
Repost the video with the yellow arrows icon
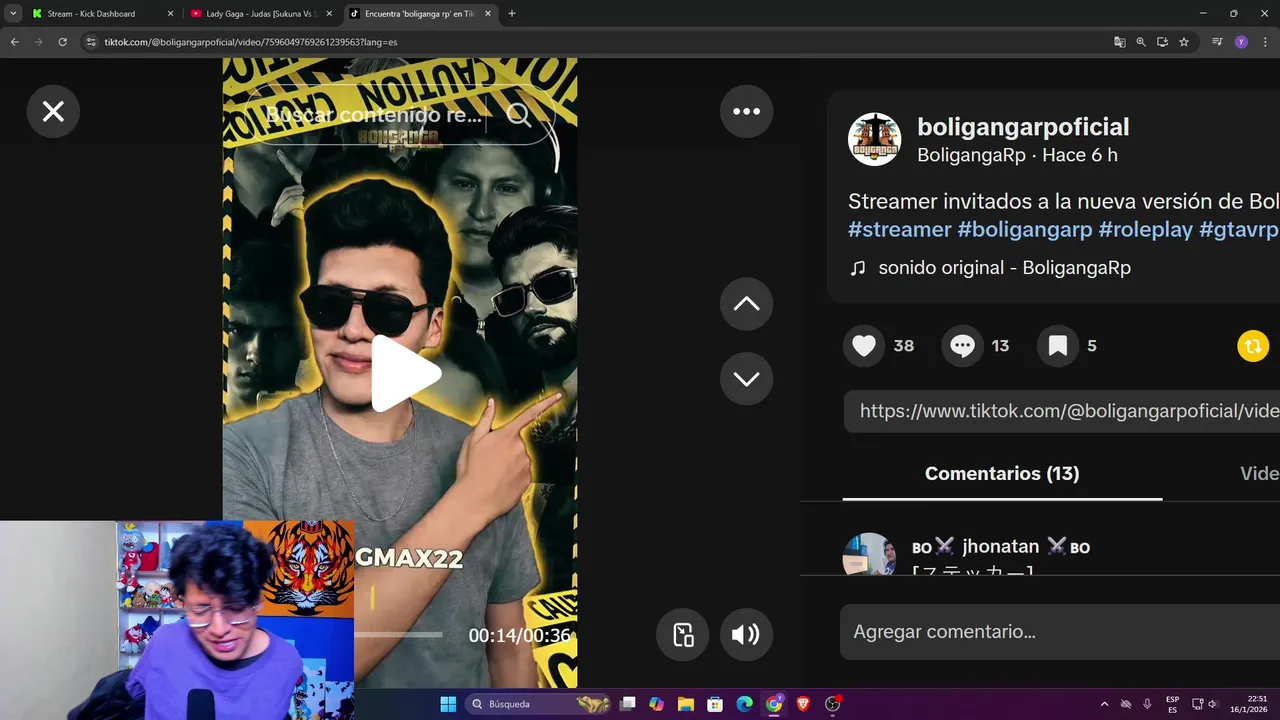coord(1253,346)
